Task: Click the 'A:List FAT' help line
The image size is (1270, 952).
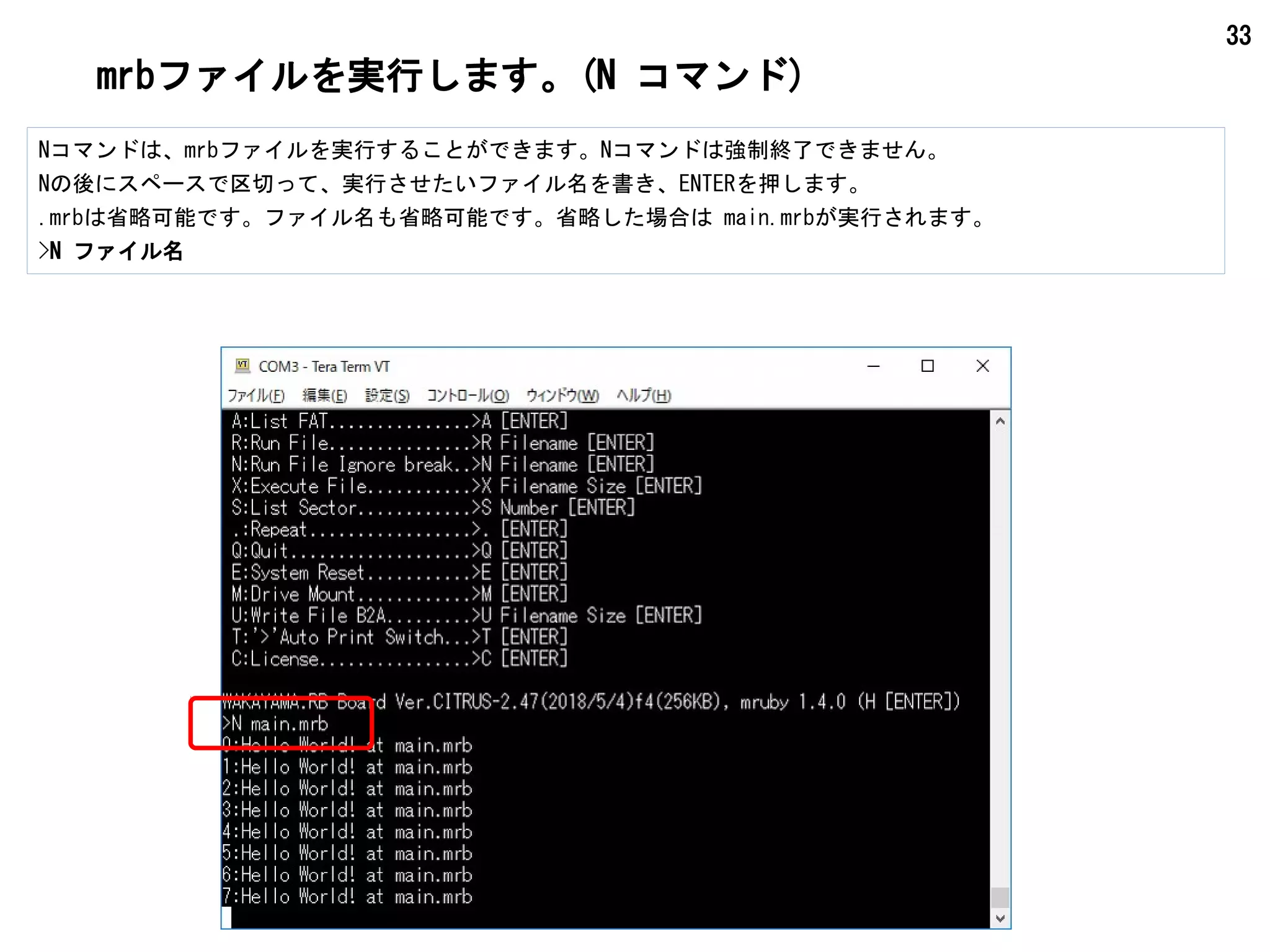Action: click(399, 421)
